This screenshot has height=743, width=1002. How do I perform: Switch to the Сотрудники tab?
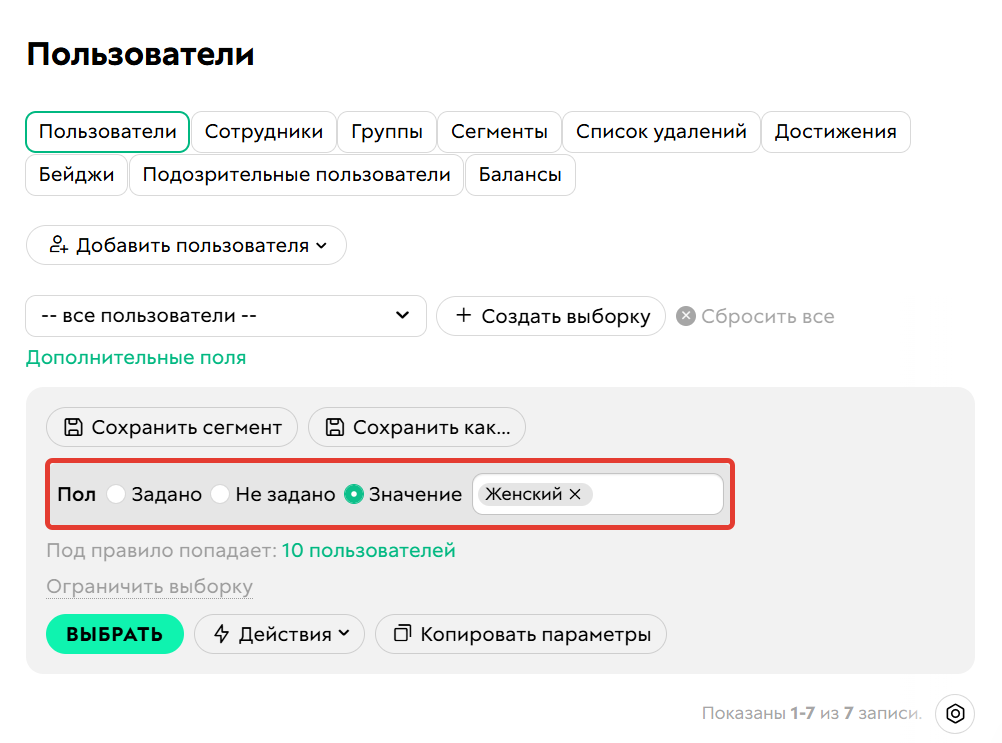pos(262,131)
